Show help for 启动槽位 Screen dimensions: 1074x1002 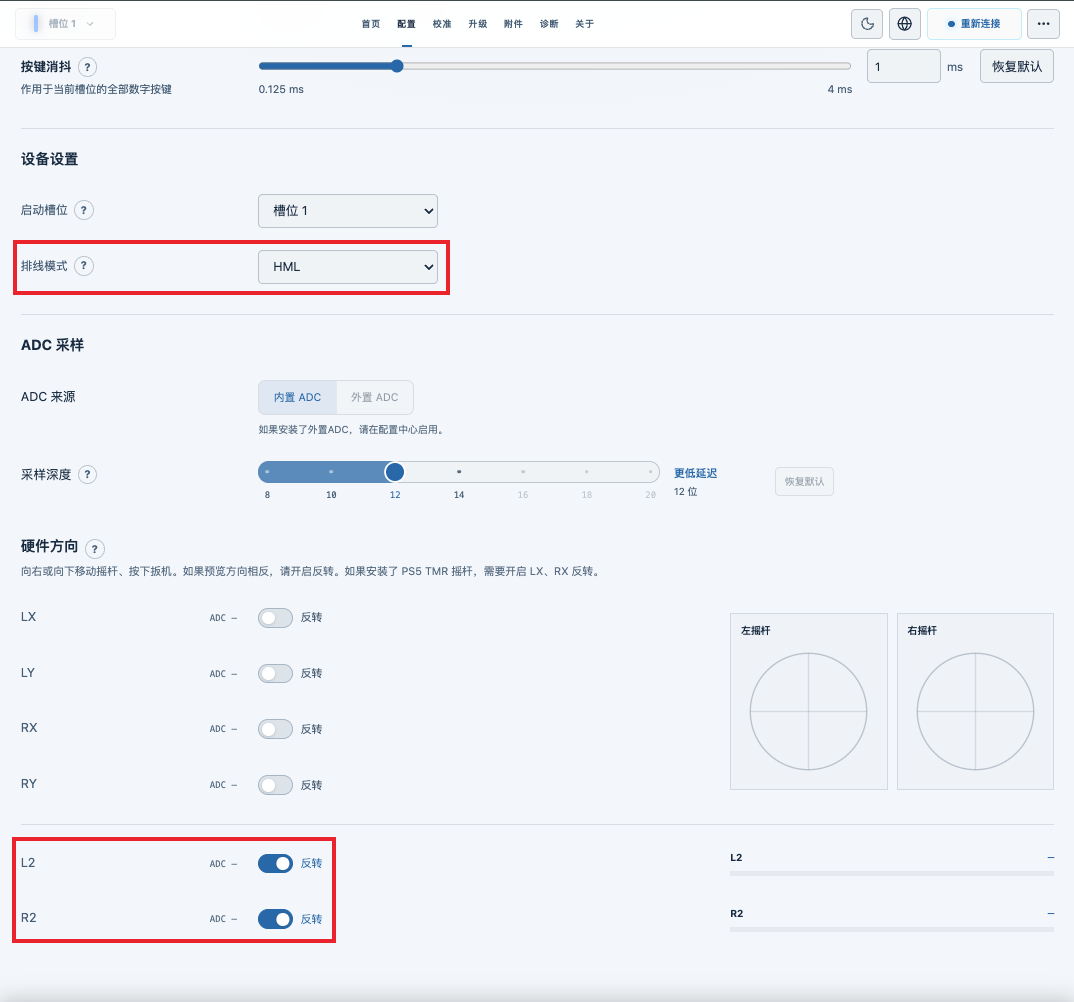coord(84,210)
